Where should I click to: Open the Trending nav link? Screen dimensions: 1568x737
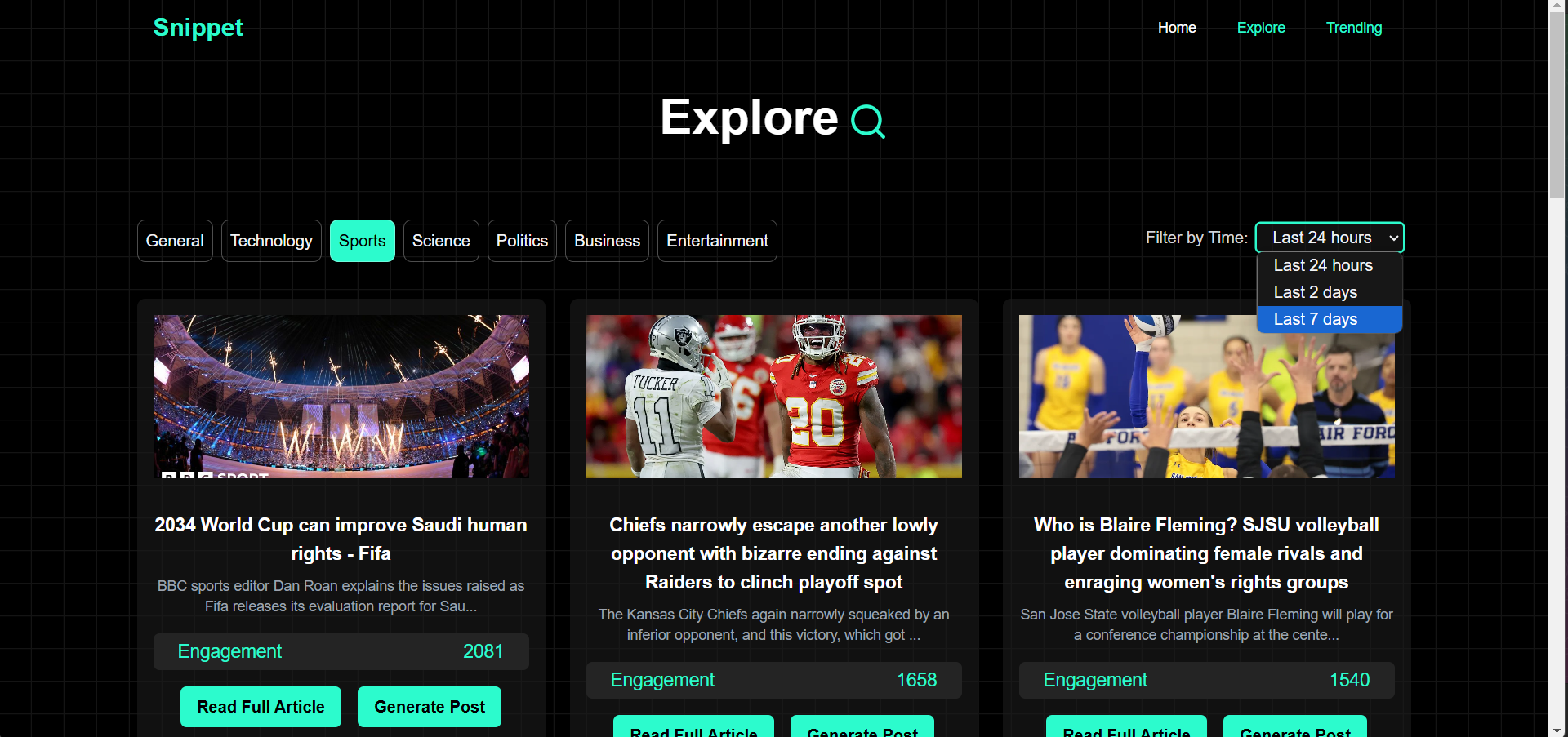(x=1354, y=28)
